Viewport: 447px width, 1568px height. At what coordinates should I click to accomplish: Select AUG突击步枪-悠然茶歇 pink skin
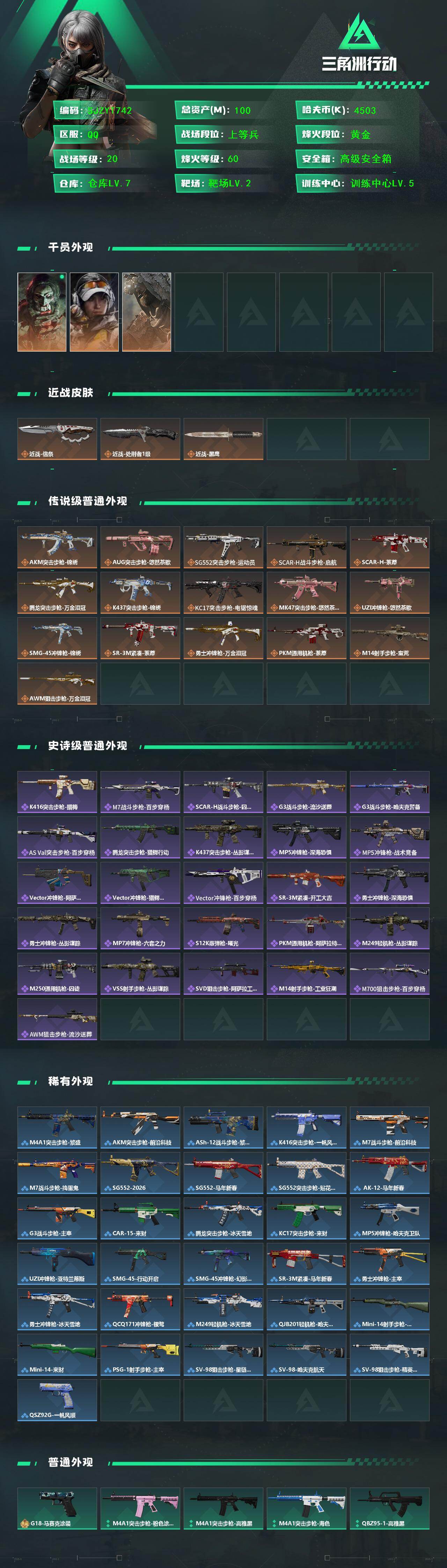point(140,547)
